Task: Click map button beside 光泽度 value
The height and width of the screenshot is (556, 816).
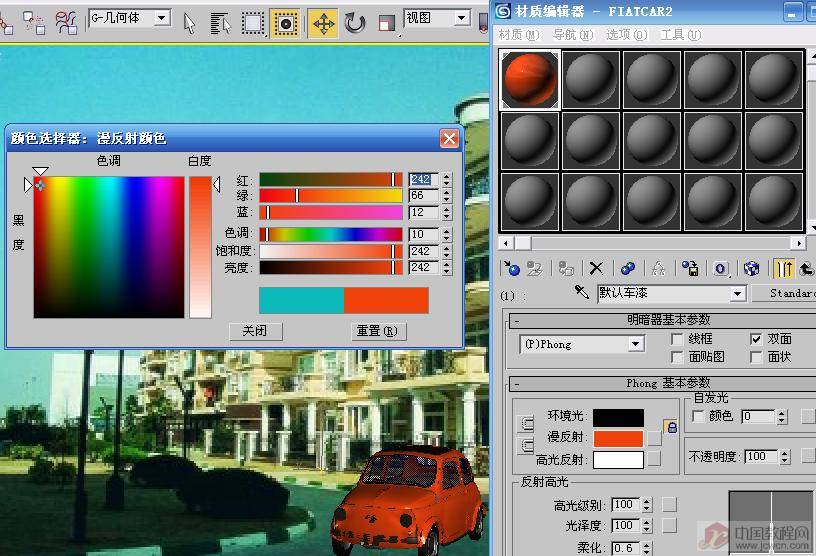Action: 669,525
